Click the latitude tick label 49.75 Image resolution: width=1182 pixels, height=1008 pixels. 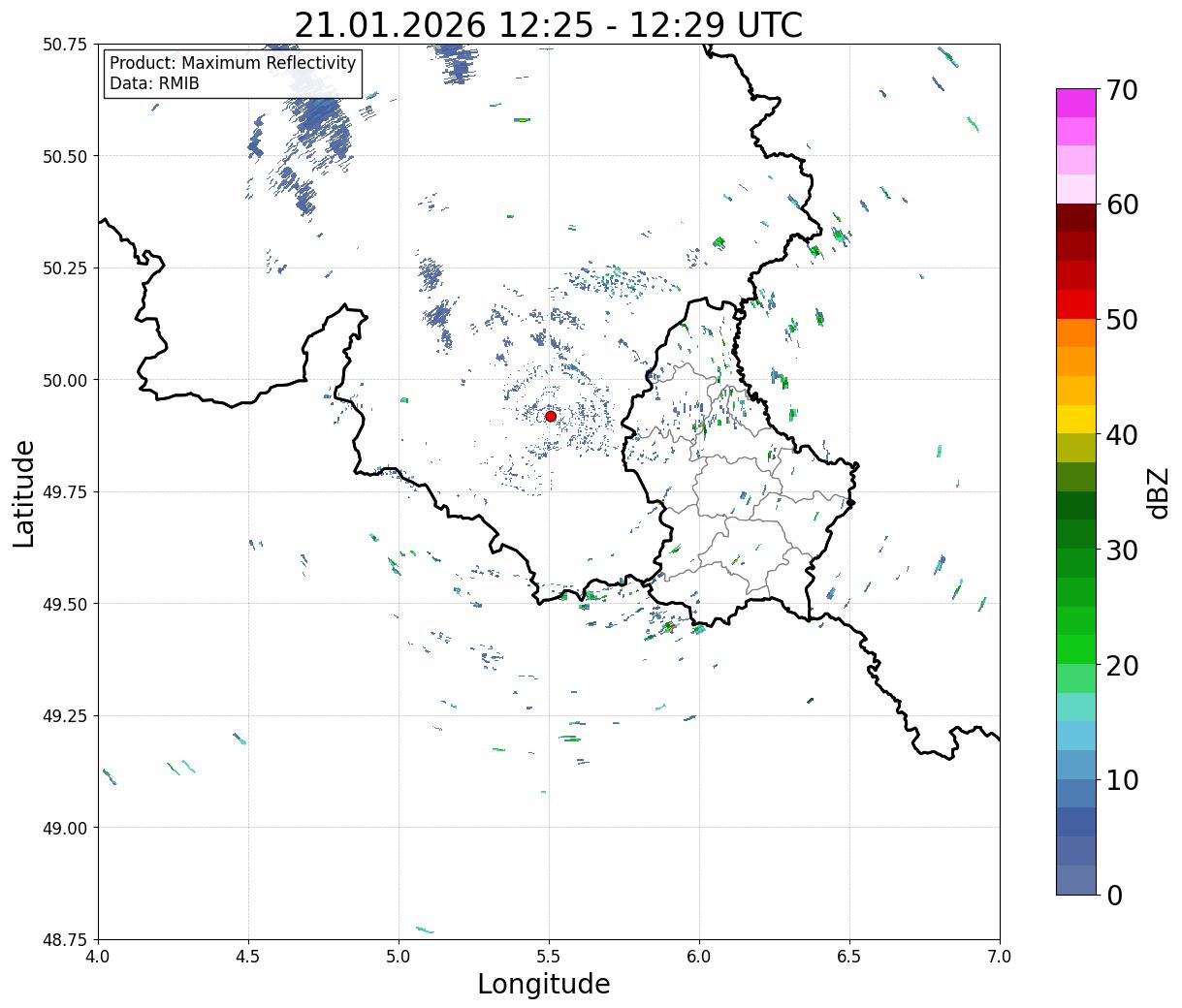coord(65,492)
